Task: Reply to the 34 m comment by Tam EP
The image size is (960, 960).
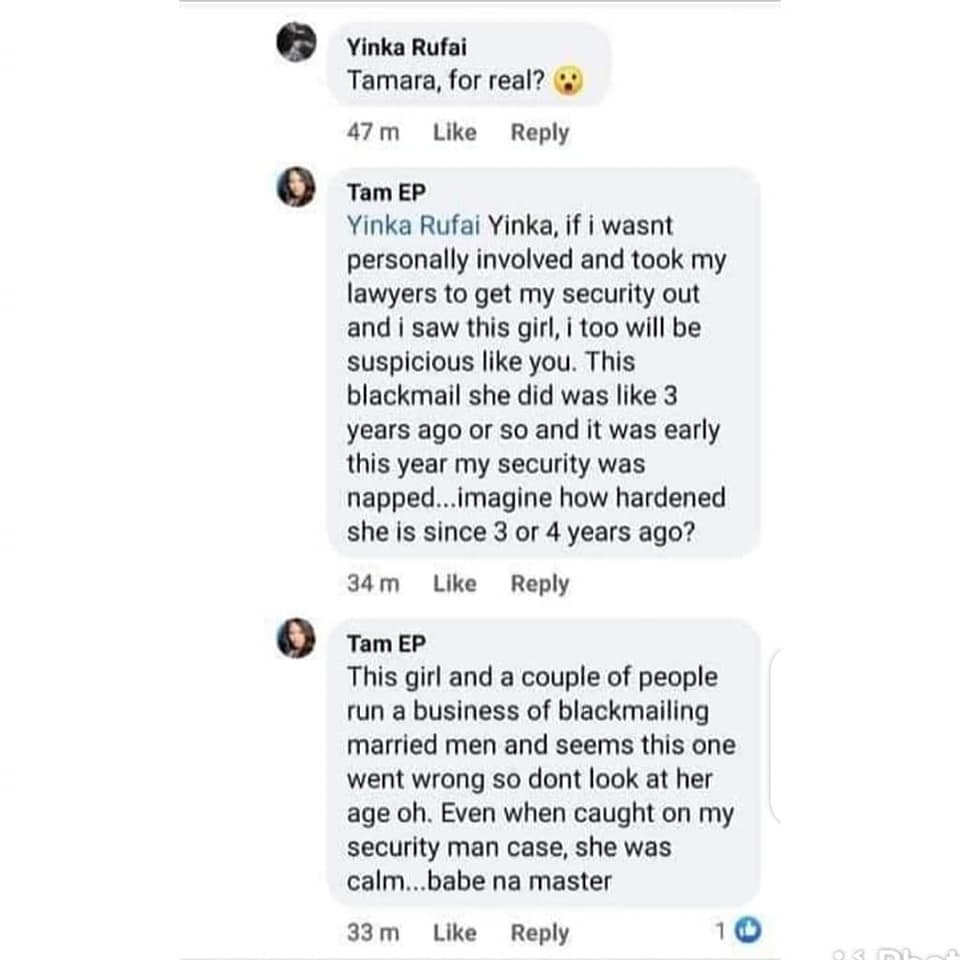Action: 539,584
